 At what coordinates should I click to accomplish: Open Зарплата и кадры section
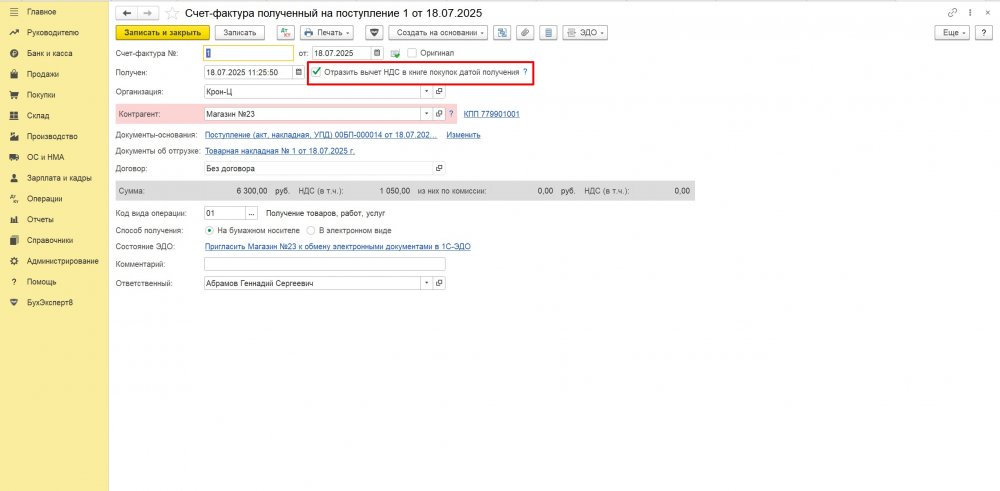pos(59,178)
